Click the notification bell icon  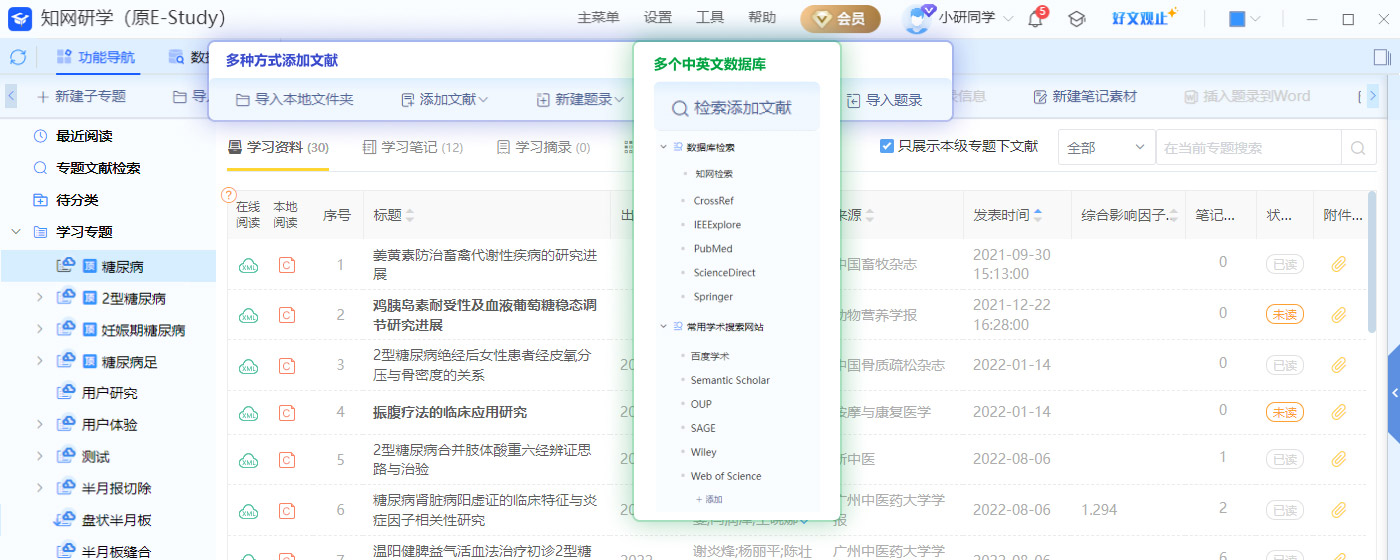pos(1035,18)
